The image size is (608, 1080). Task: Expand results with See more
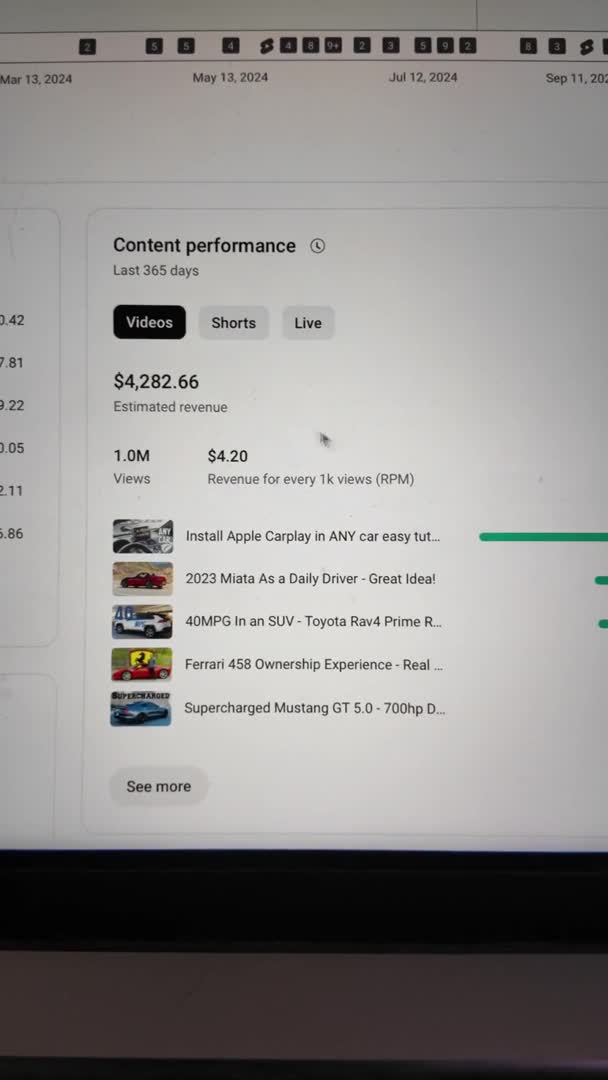(x=158, y=786)
